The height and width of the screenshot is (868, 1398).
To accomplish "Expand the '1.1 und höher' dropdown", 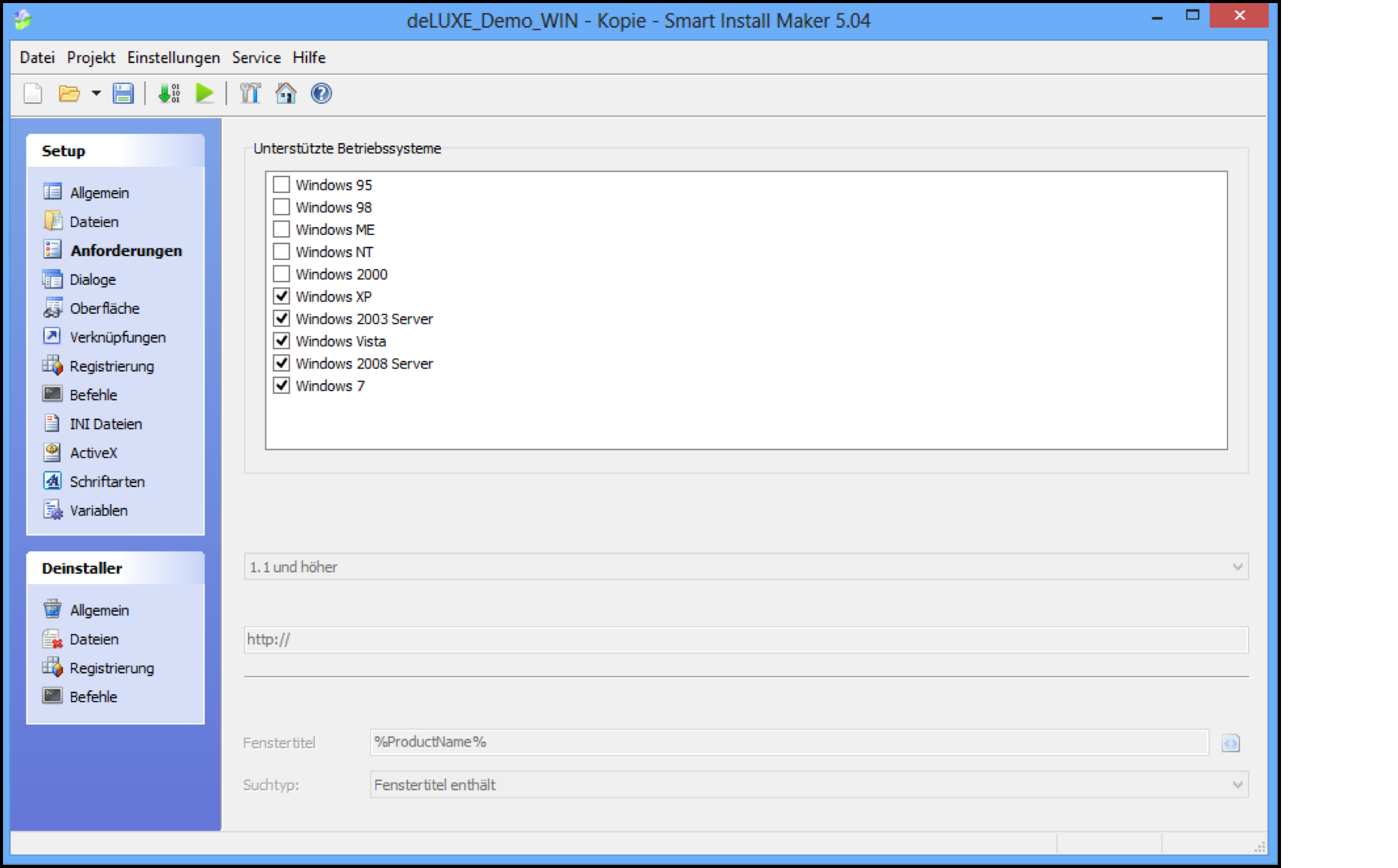I will [x=1236, y=567].
